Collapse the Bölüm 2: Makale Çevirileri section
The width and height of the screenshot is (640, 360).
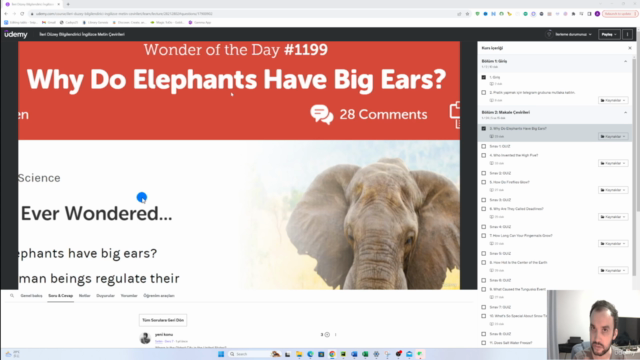(625, 113)
